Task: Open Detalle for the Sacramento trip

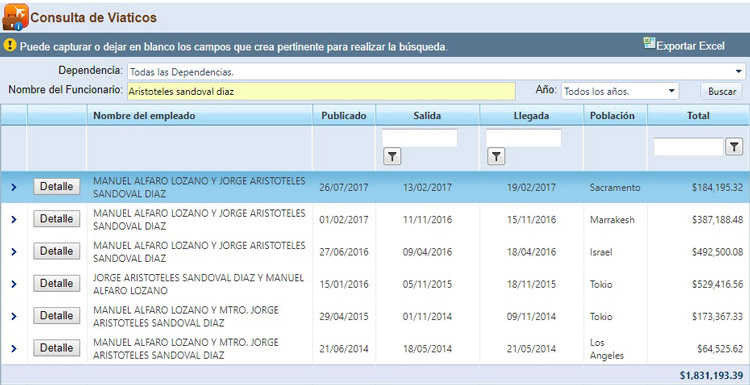Action: tap(56, 187)
